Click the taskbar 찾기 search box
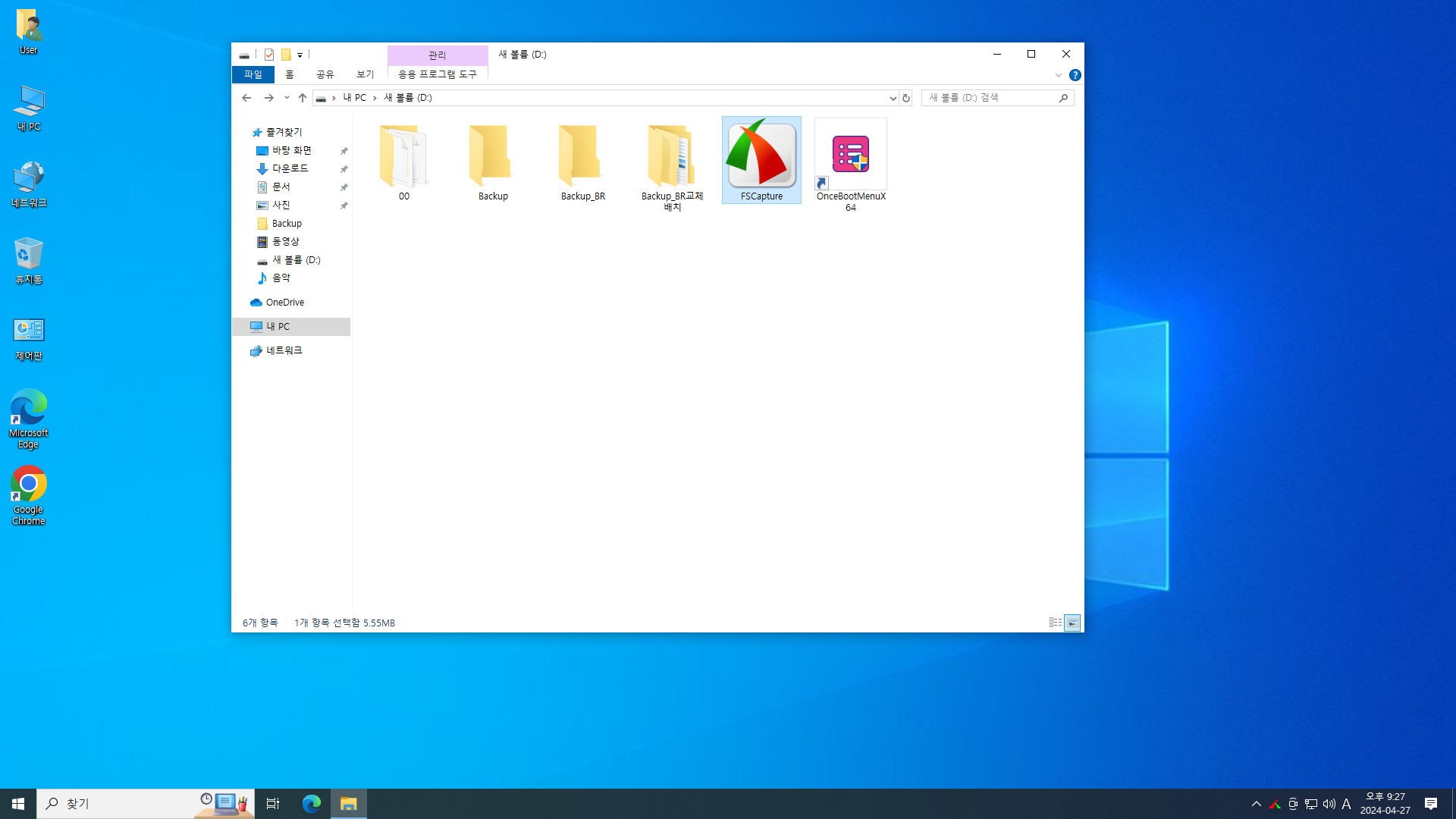Viewport: 1456px width, 819px height. [x=146, y=804]
